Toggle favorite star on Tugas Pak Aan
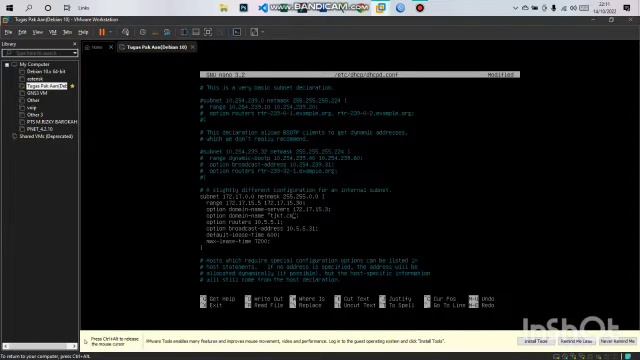The width and height of the screenshot is (640, 360). pos(72,86)
